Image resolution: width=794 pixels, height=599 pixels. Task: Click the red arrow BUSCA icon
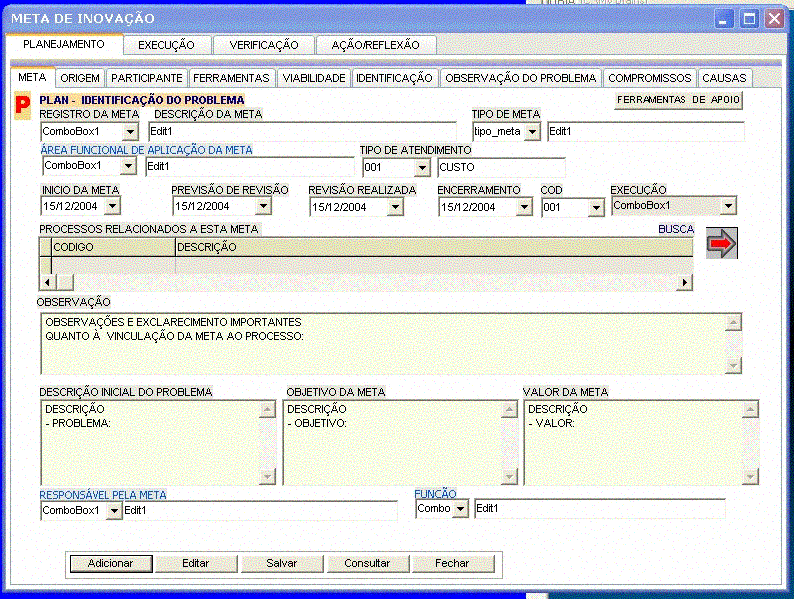[722, 244]
